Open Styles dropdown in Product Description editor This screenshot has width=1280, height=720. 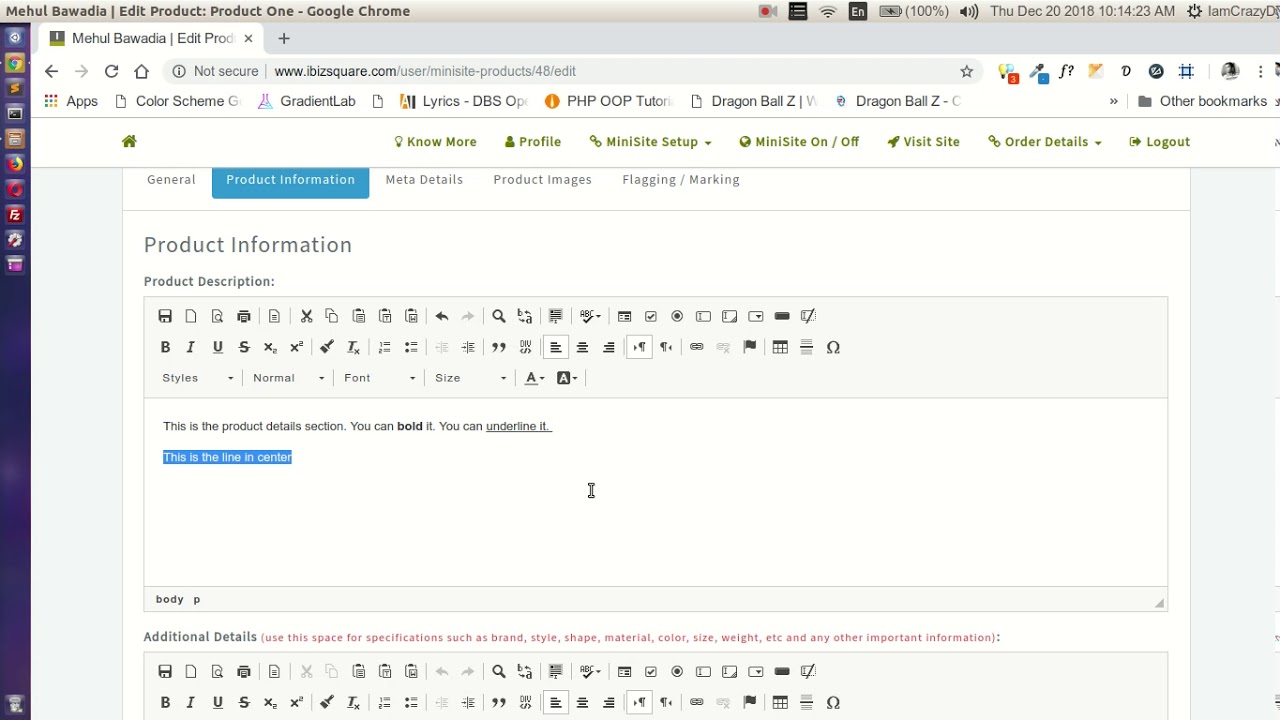point(198,378)
